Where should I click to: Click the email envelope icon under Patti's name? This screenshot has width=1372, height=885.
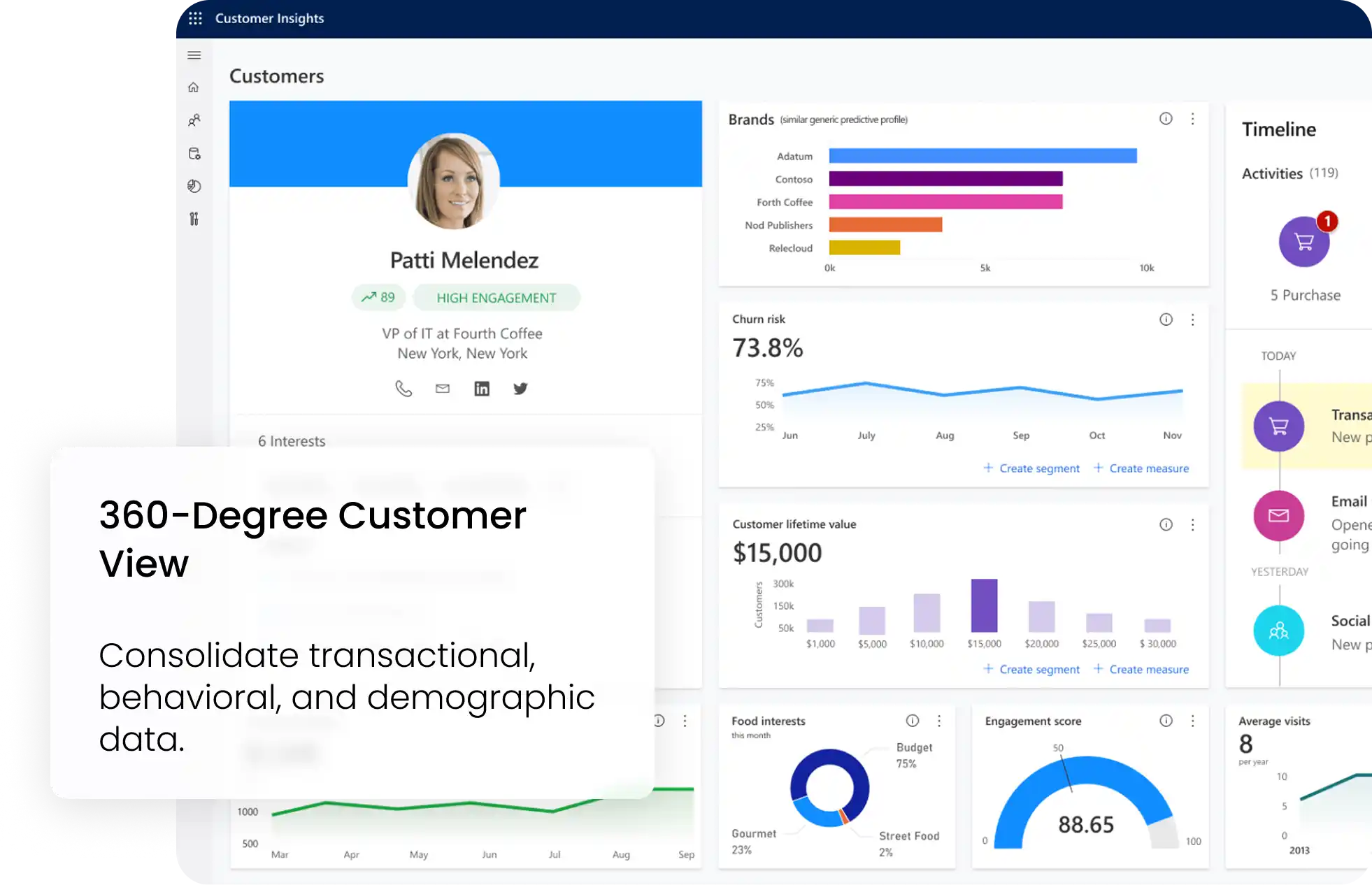[x=442, y=388]
